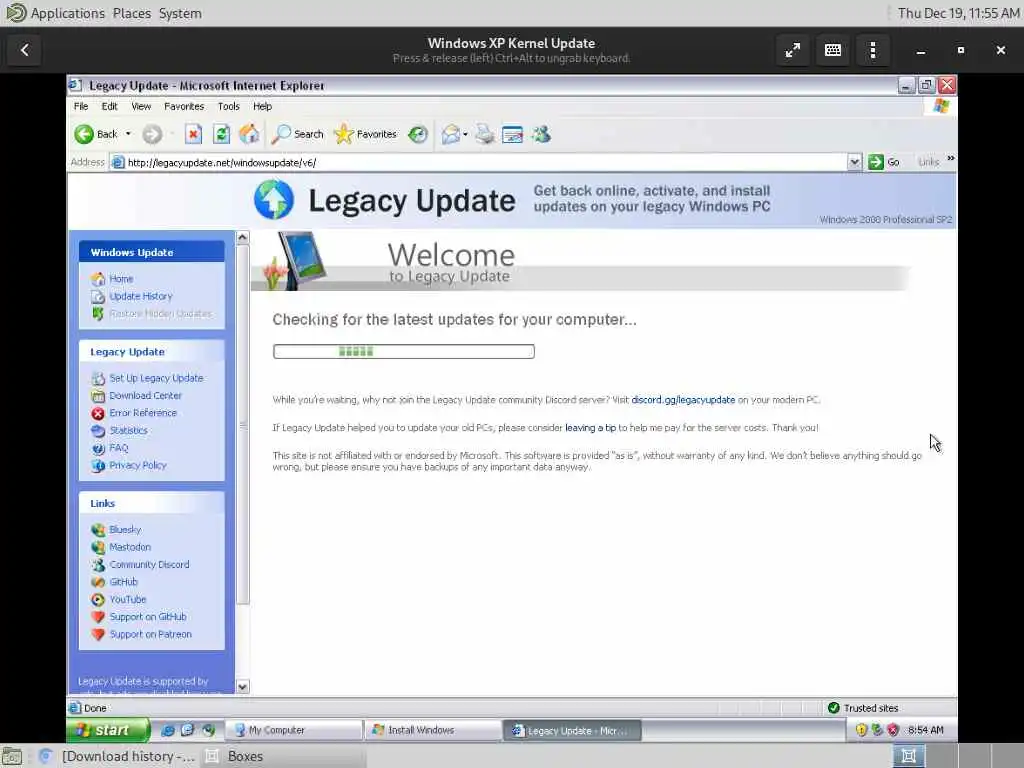Click the yellow security shield tray icon
The width and height of the screenshot is (1024, 768).
pos(861,730)
